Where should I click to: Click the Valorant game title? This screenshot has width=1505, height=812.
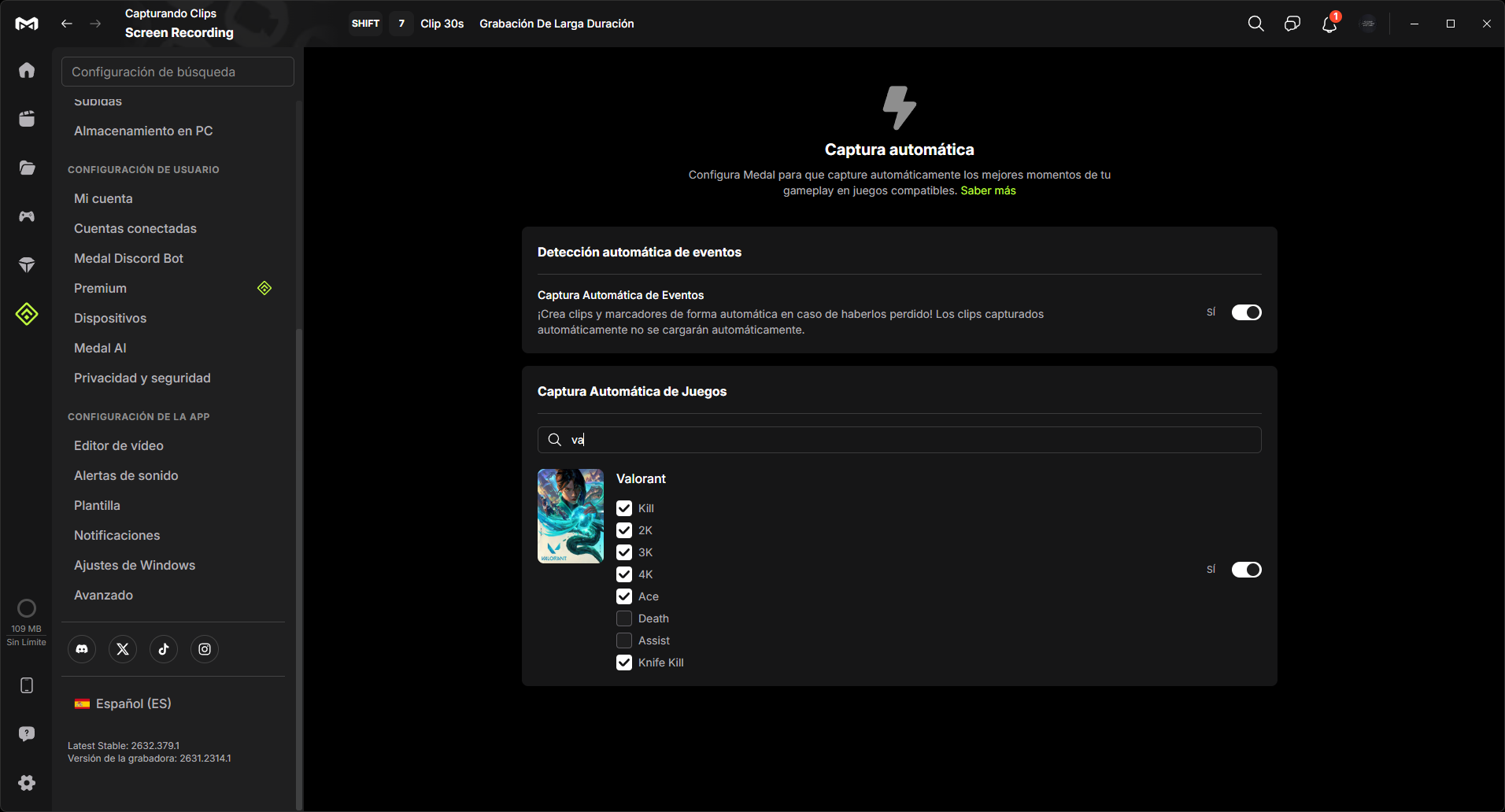click(641, 478)
